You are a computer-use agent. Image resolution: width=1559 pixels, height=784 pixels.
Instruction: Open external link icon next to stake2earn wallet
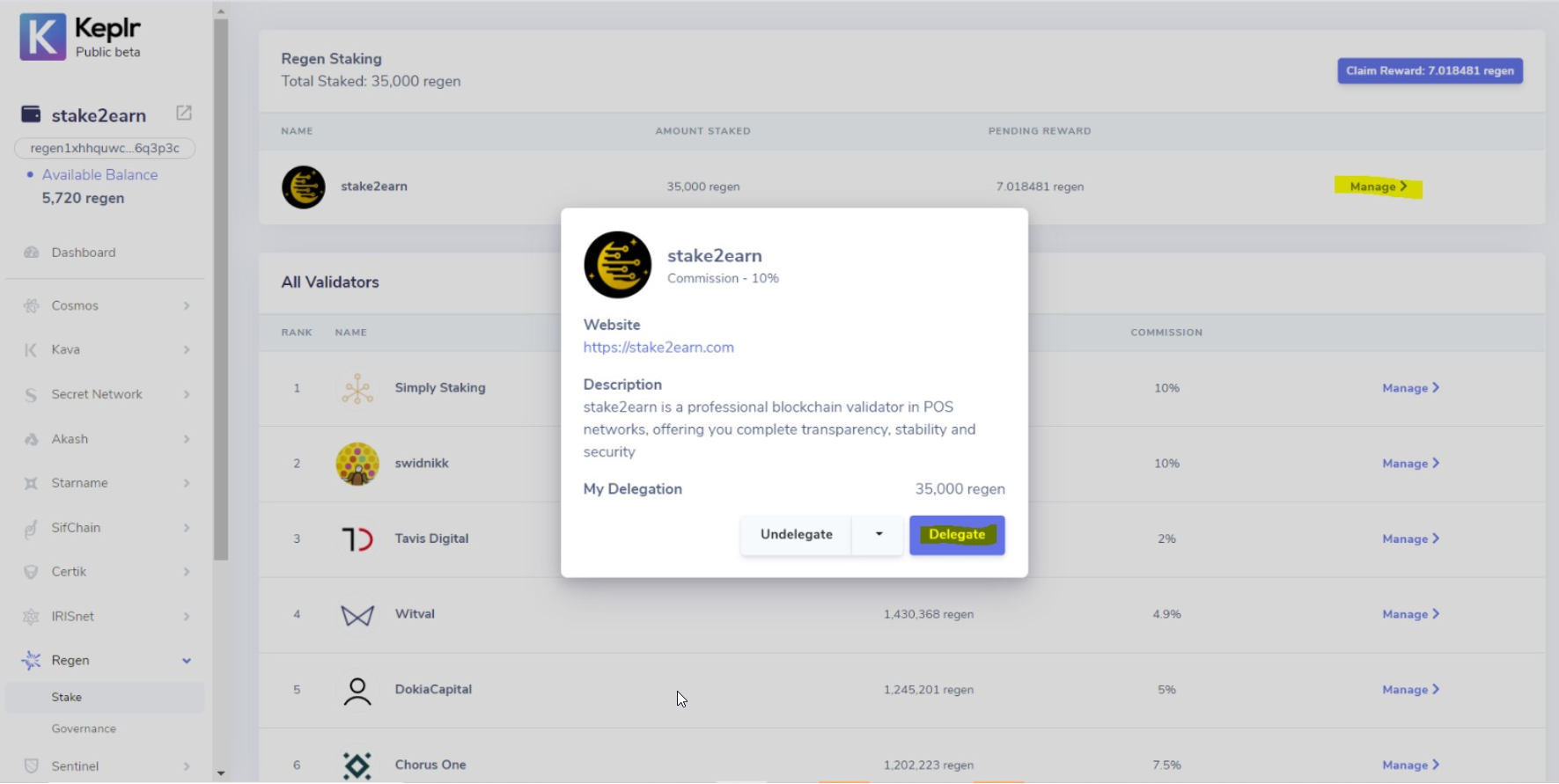(x=184, y=113)
